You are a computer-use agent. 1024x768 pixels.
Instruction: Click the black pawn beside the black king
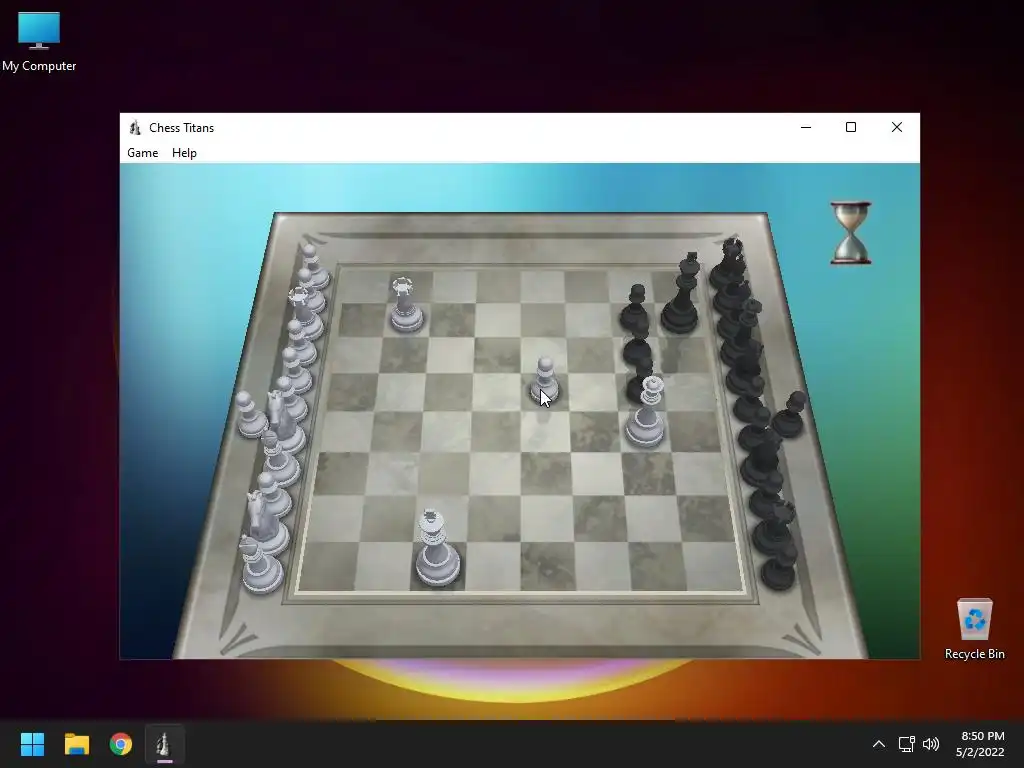635,307
